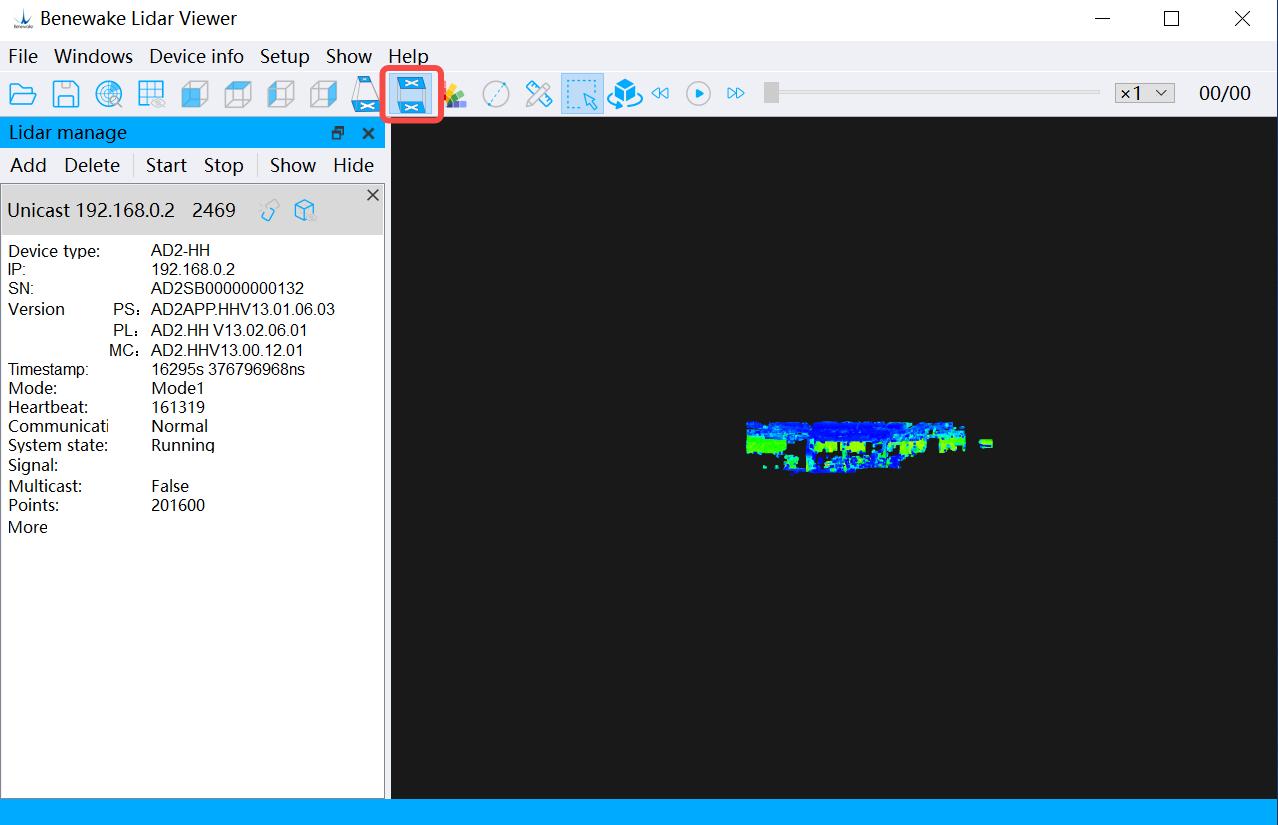The image size is (1278, 825).
Task: Open the File menu
Action: pyautogui.click(x=23, y=56)
